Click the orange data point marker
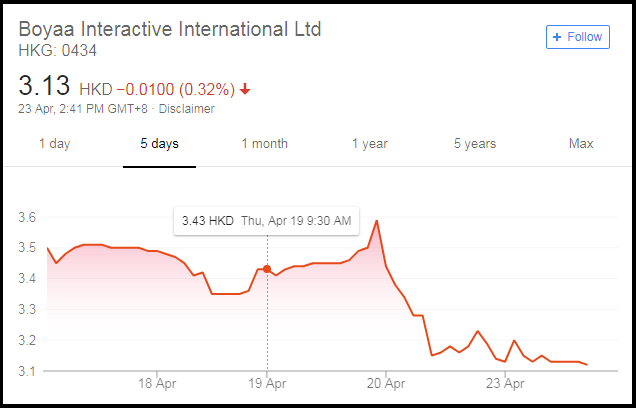Image resolution: width=636 pixels, height=408 pixels. tap(267, 269)
